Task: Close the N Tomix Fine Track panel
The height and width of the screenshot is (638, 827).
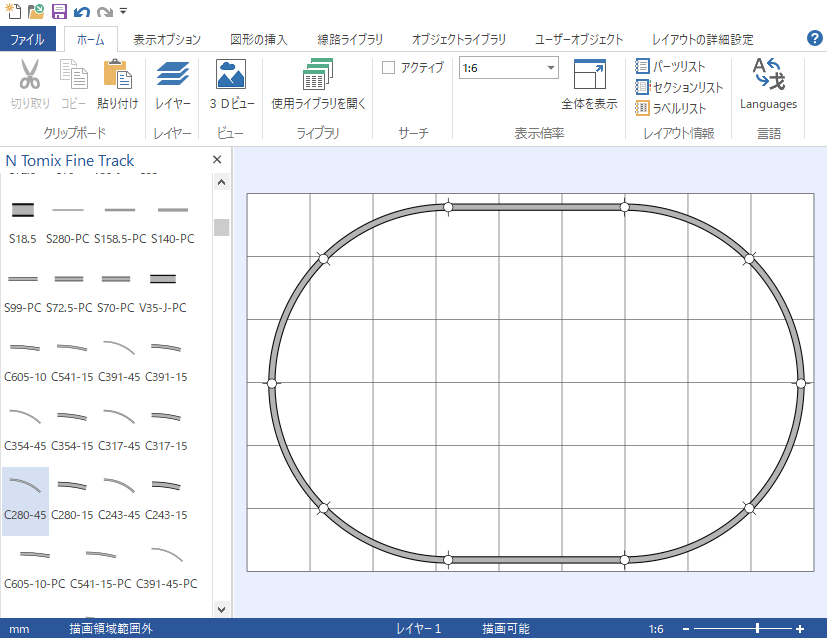Action: click(x=217, y=160)
